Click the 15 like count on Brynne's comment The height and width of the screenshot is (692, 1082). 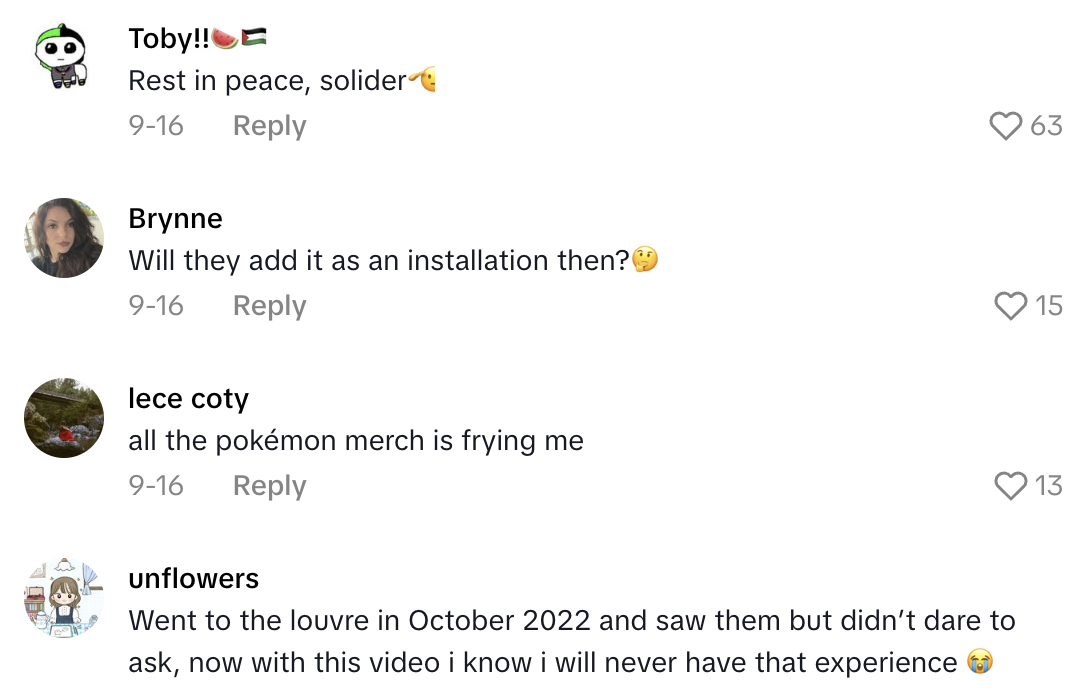(1049, 305)
